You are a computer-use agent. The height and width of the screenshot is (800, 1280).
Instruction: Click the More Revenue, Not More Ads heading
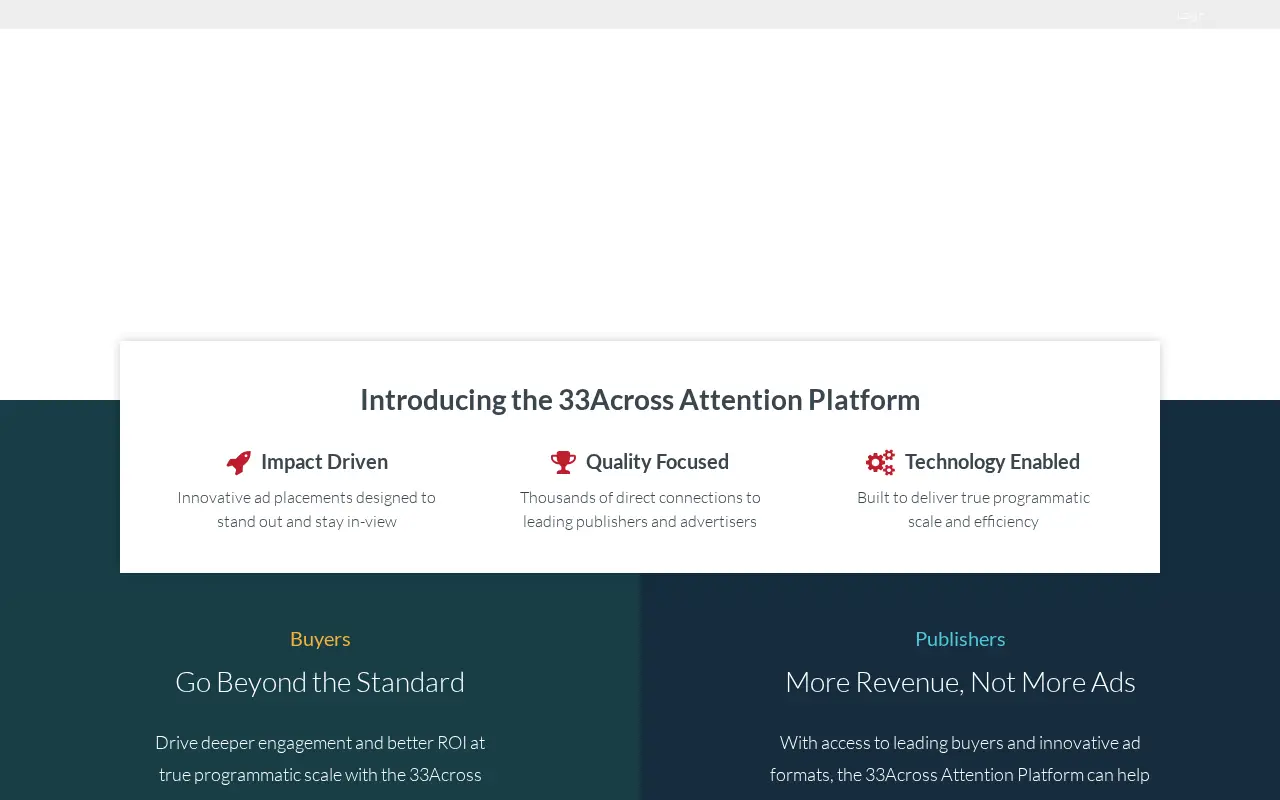[x=960, y=682]
